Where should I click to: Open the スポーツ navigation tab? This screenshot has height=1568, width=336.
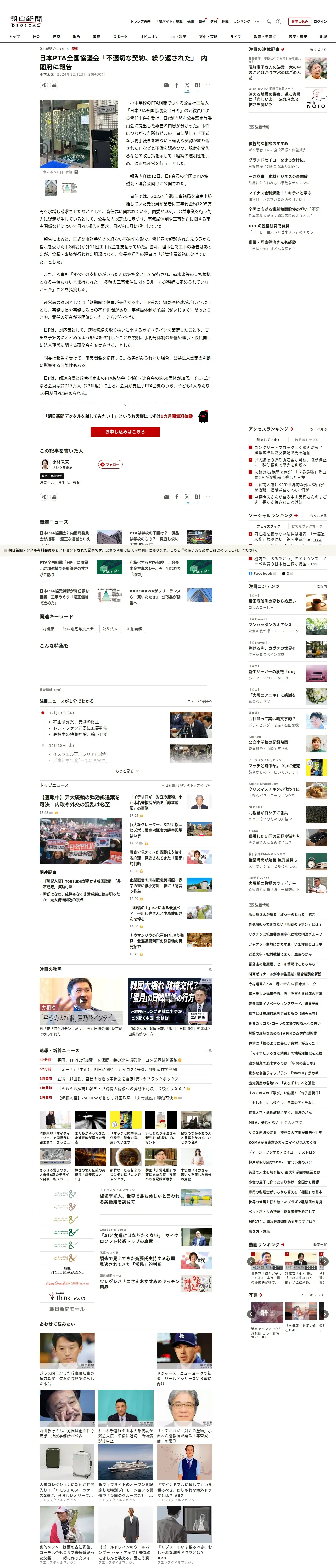pos(120,37)
